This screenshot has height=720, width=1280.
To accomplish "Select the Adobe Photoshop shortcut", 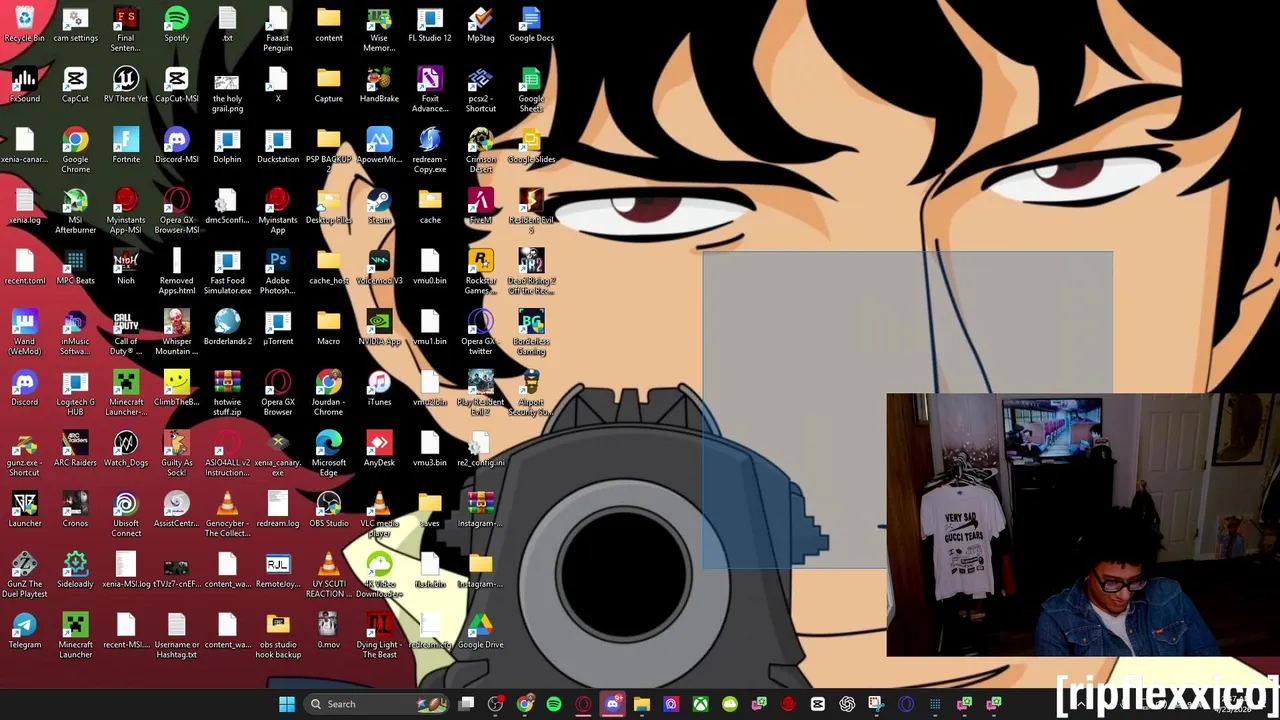I will tap(278, 272).
